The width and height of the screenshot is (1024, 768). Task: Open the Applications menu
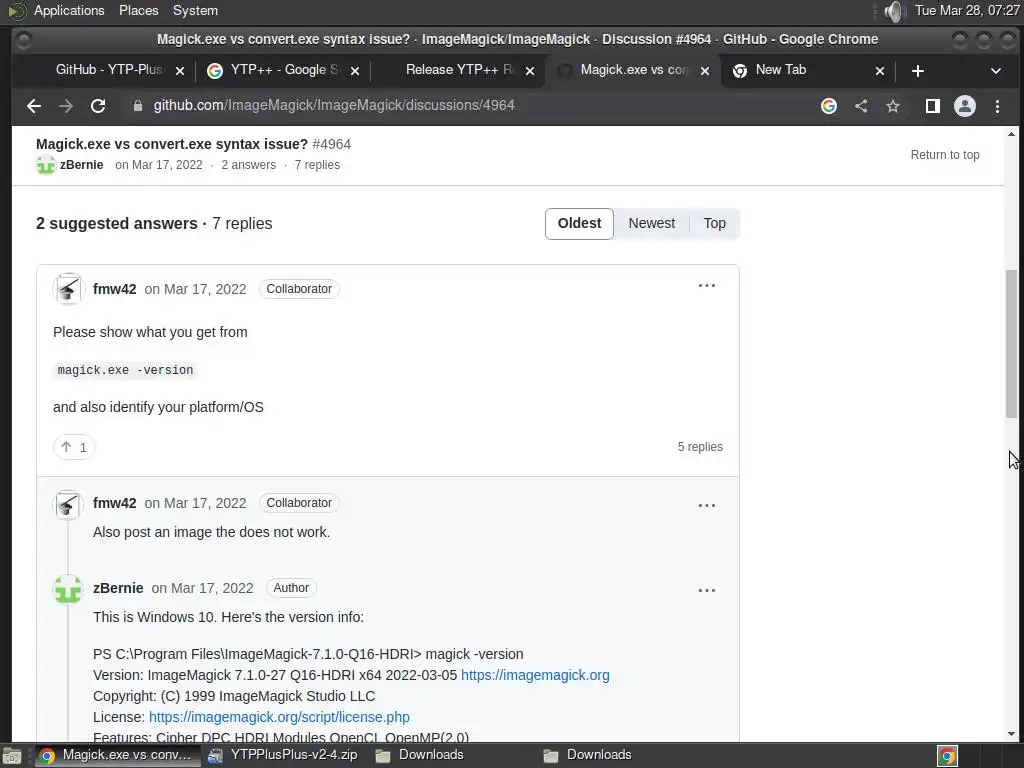point(69,10)
